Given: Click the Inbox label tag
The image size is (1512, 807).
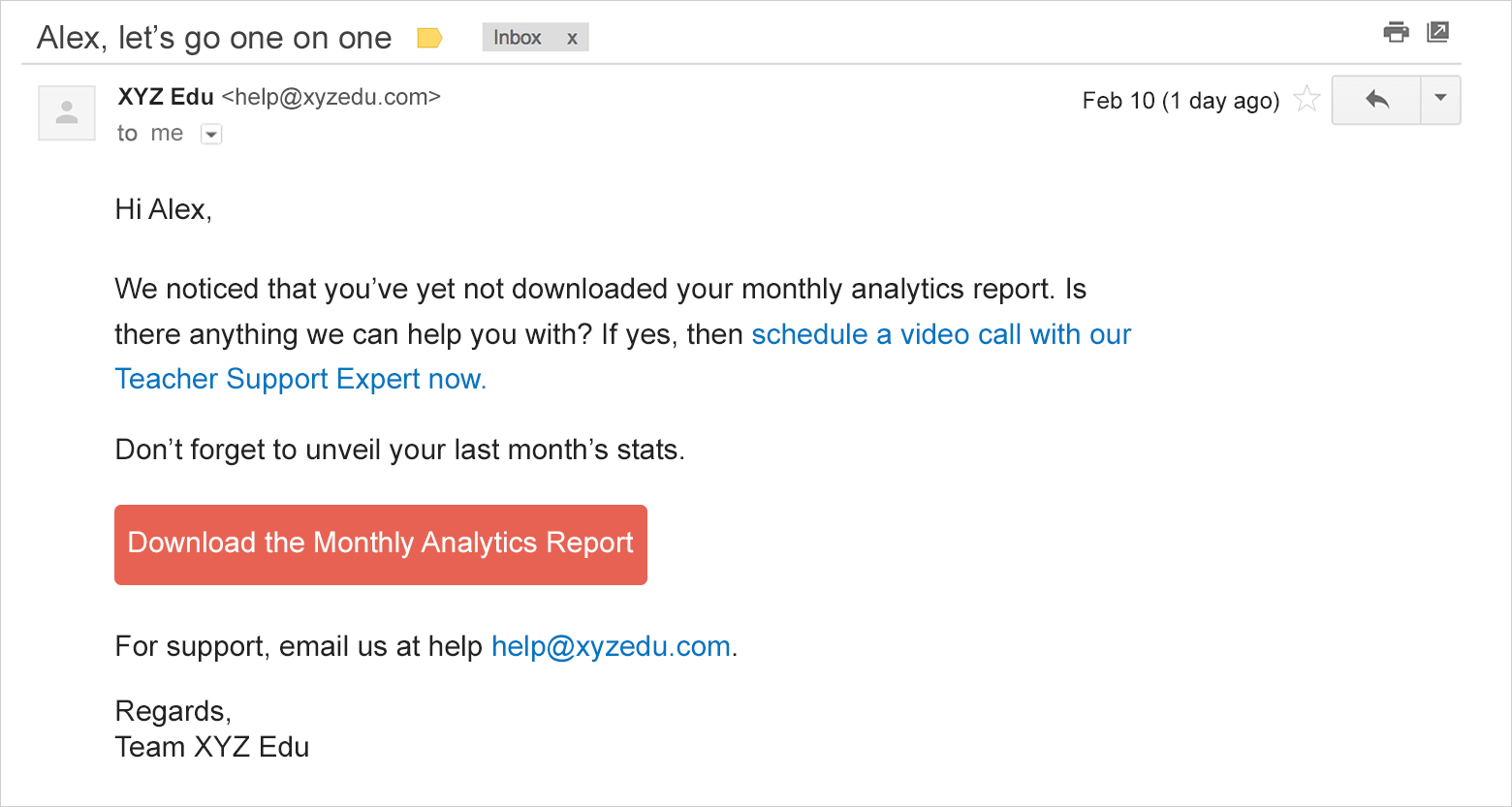Looking at the screenshot, I should click(518, 38).
